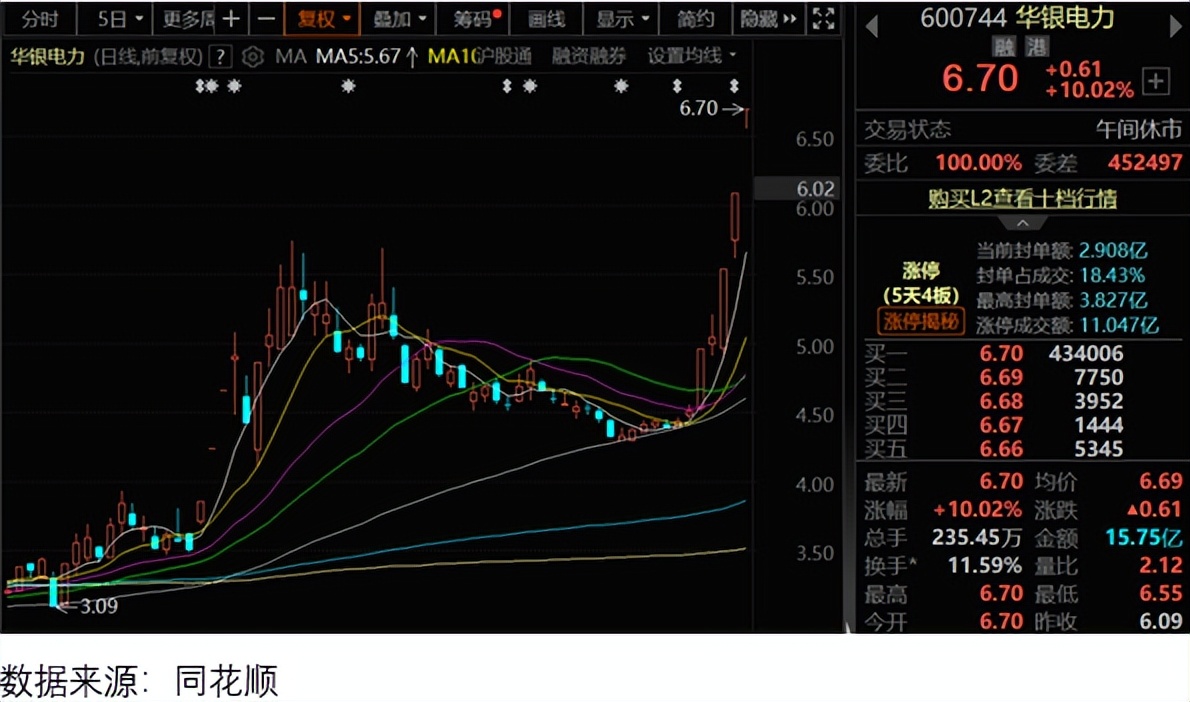Open the question mark help box
The height and width of the screenshot is (702, 1190).
(219, 56)
